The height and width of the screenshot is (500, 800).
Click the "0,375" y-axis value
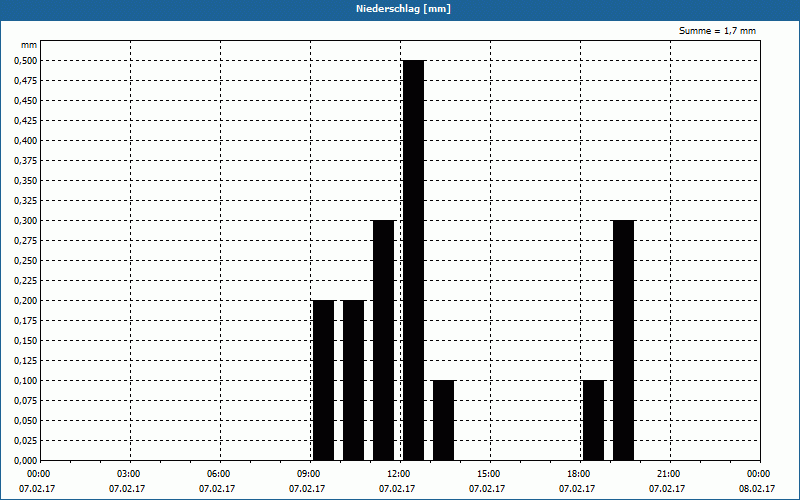[26, 161]
